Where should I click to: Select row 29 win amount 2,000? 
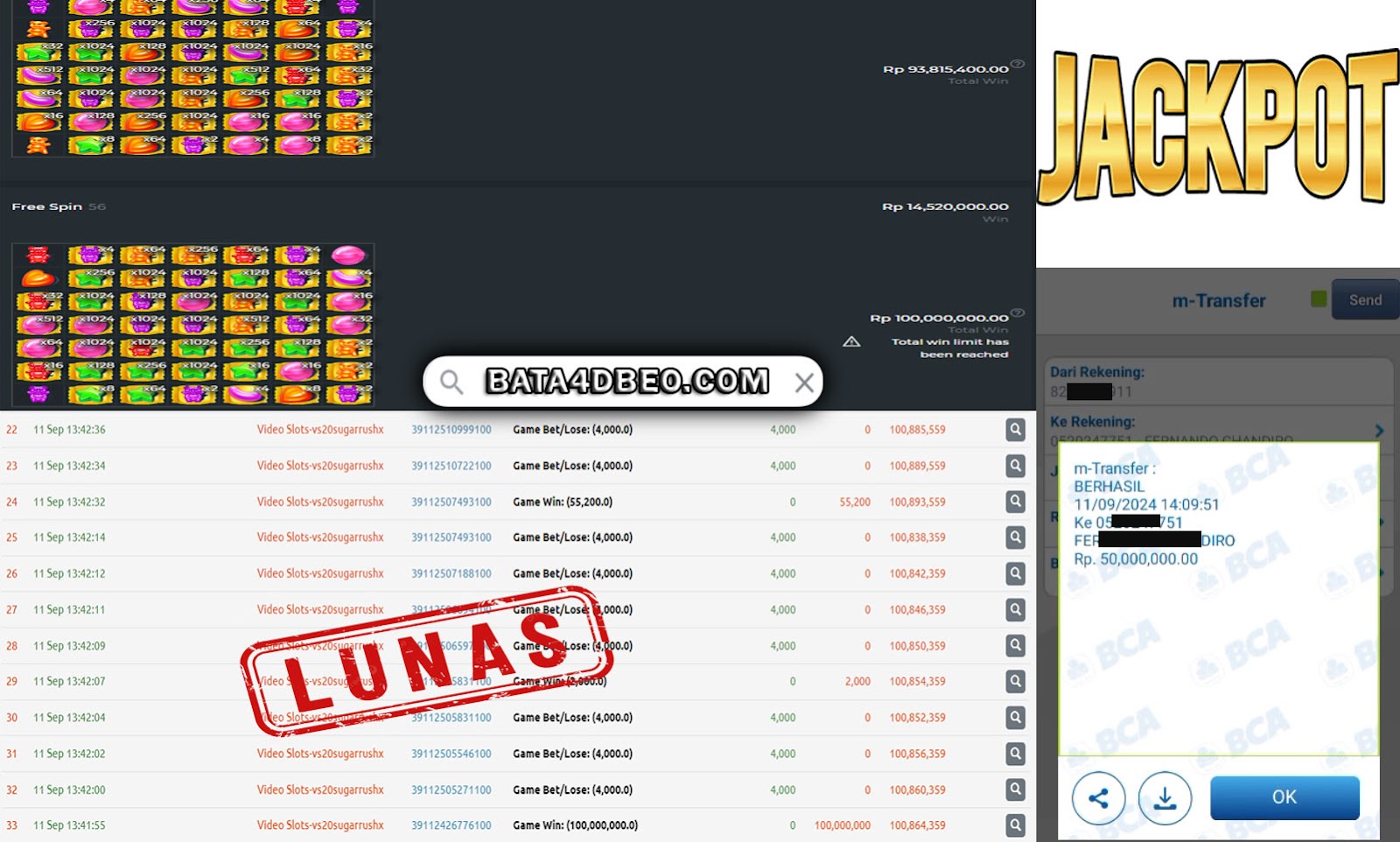click(x=857, y=681)
